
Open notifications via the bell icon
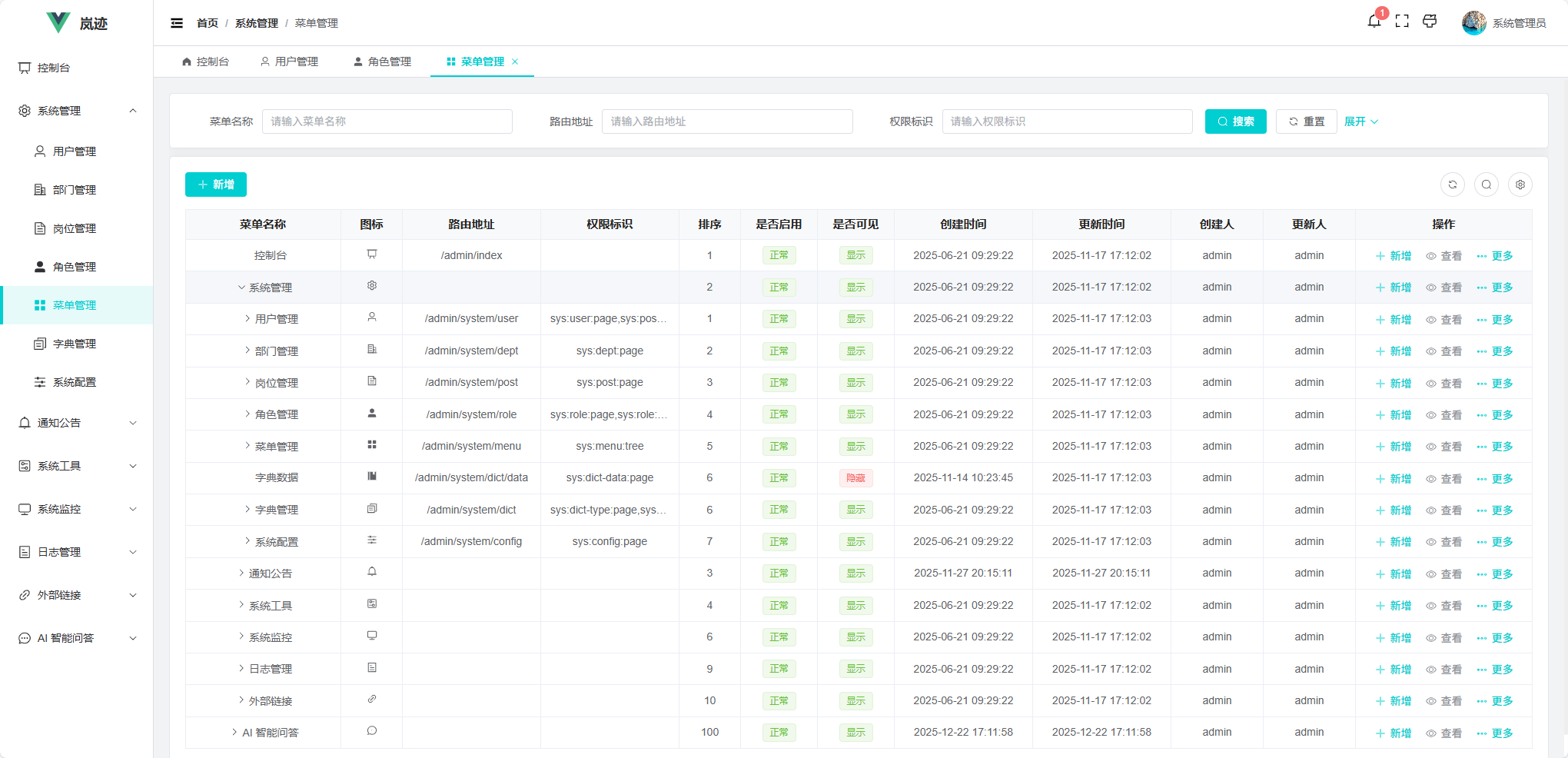click(1374, 22)
